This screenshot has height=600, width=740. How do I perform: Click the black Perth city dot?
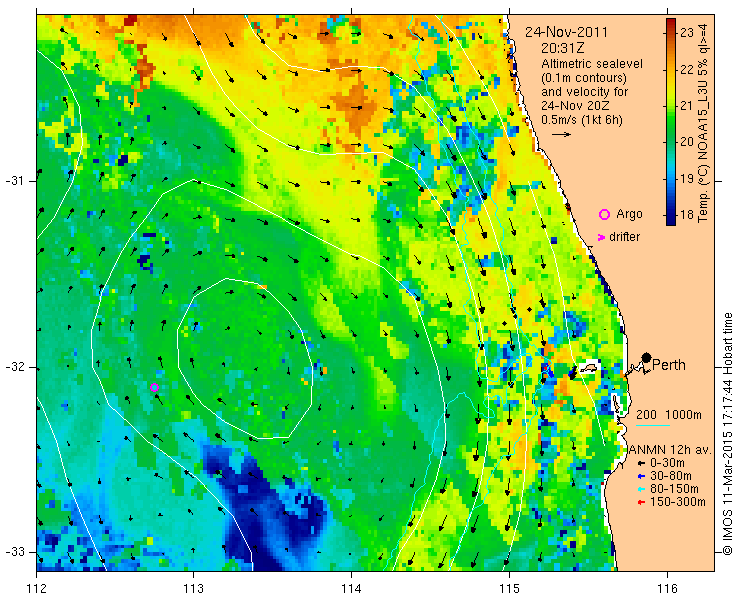[x=647, y=357]
